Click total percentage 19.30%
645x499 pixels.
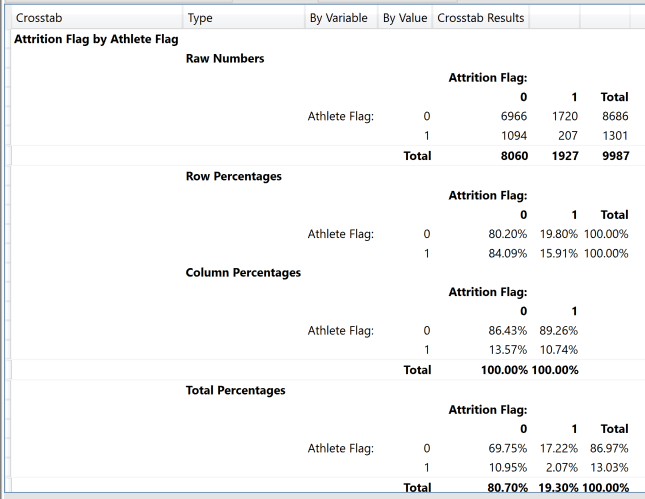[559, 487]
